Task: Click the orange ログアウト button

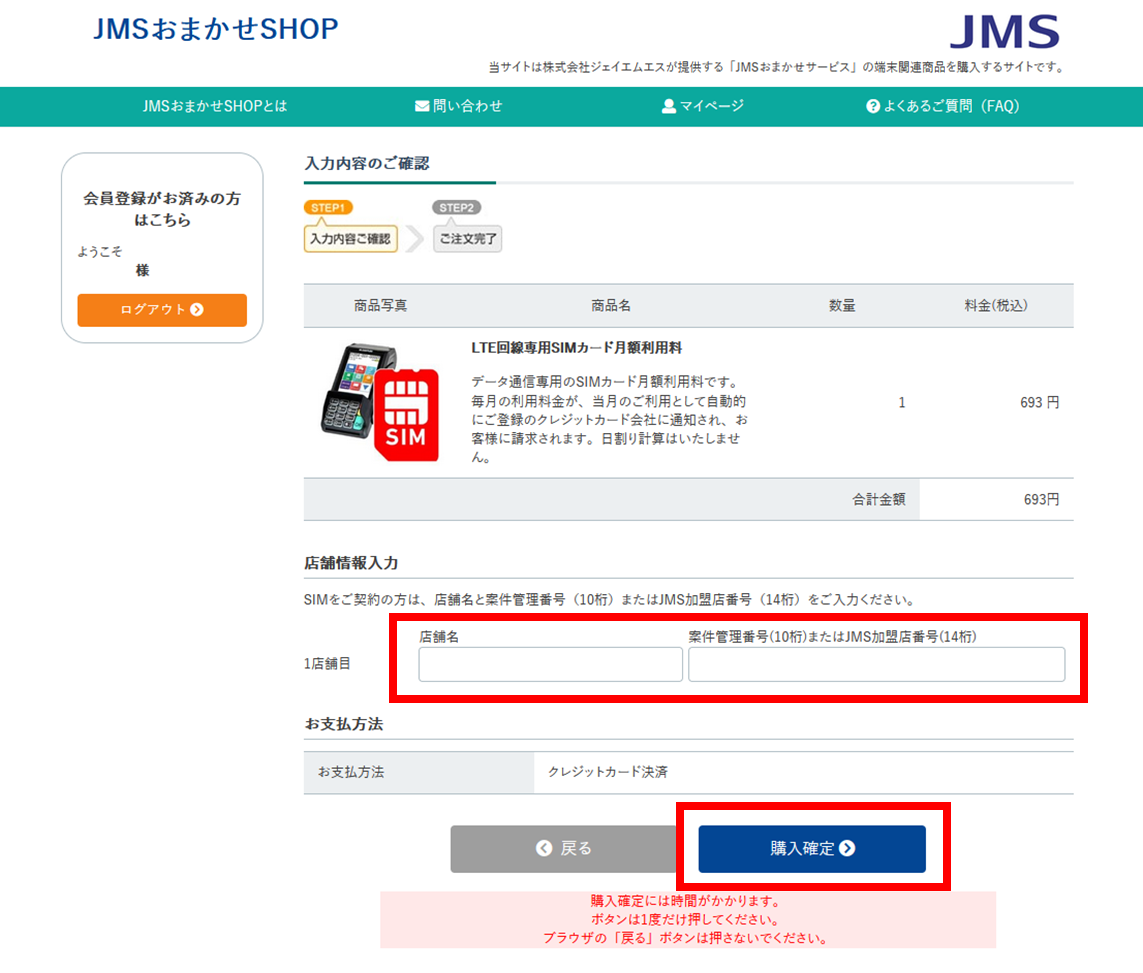Action: [x=162, y=310]
